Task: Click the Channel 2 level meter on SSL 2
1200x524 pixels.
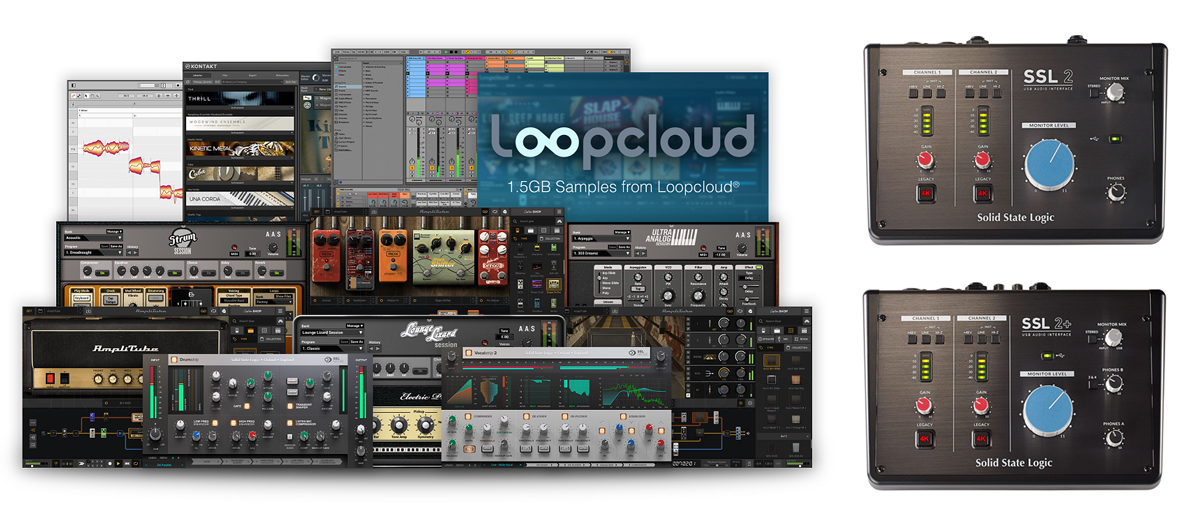Action: tap(982, 122)
